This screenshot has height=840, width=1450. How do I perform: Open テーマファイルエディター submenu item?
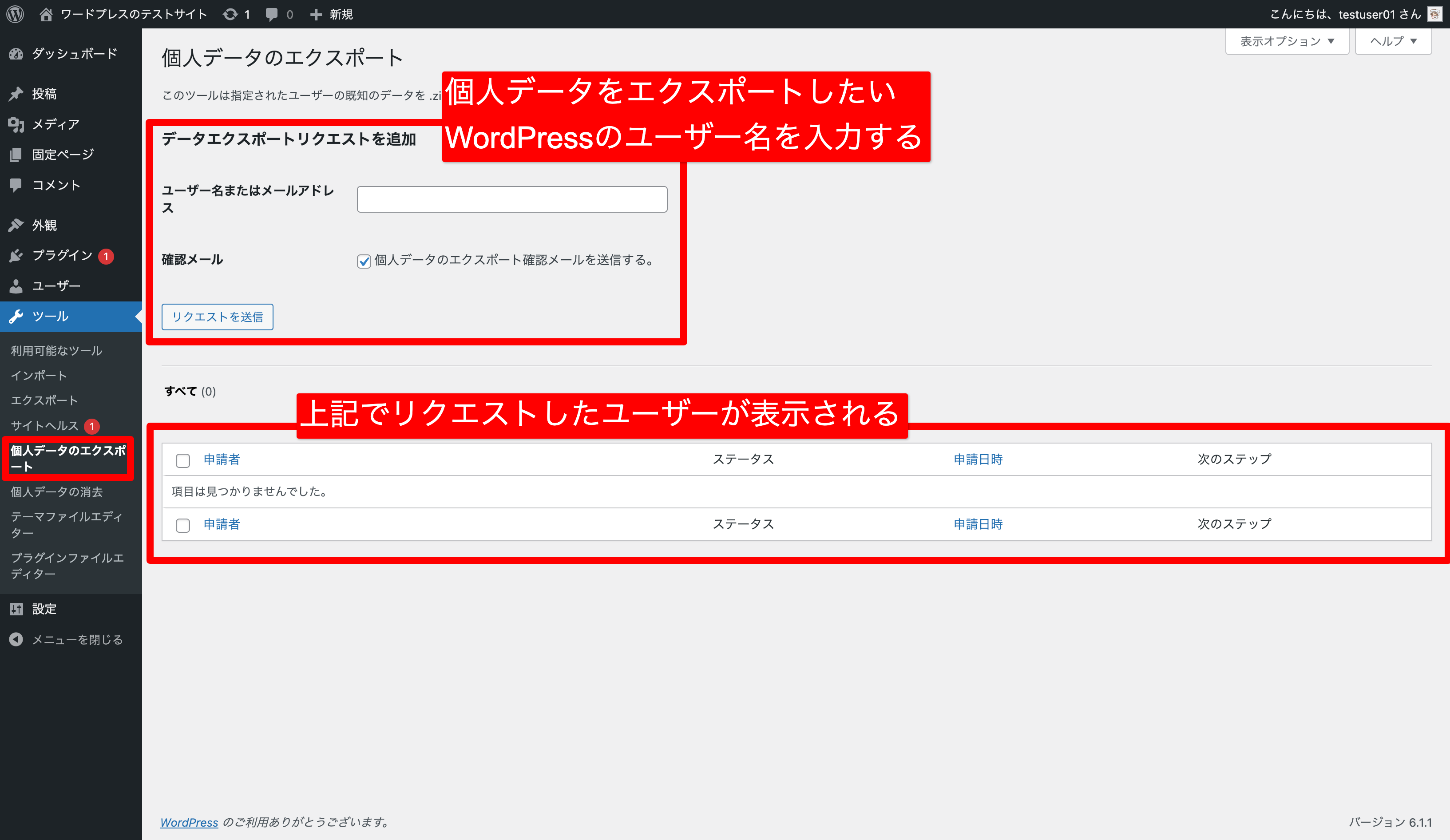66,524
